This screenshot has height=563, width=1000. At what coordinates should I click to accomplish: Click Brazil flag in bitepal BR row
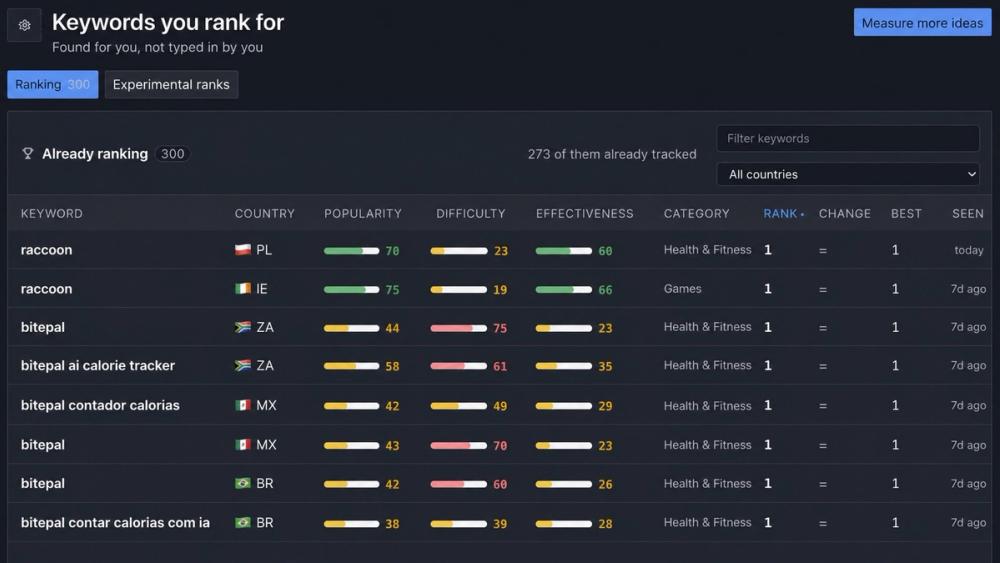[242, 483]
